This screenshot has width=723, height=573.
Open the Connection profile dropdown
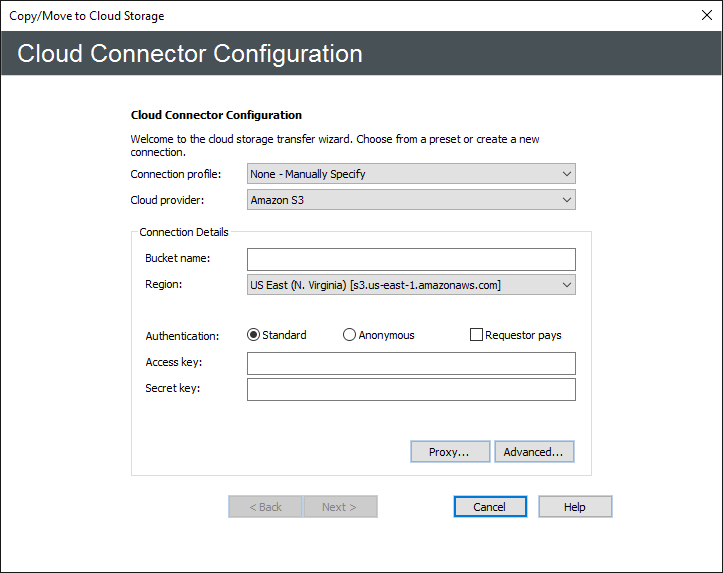(411, 174)
